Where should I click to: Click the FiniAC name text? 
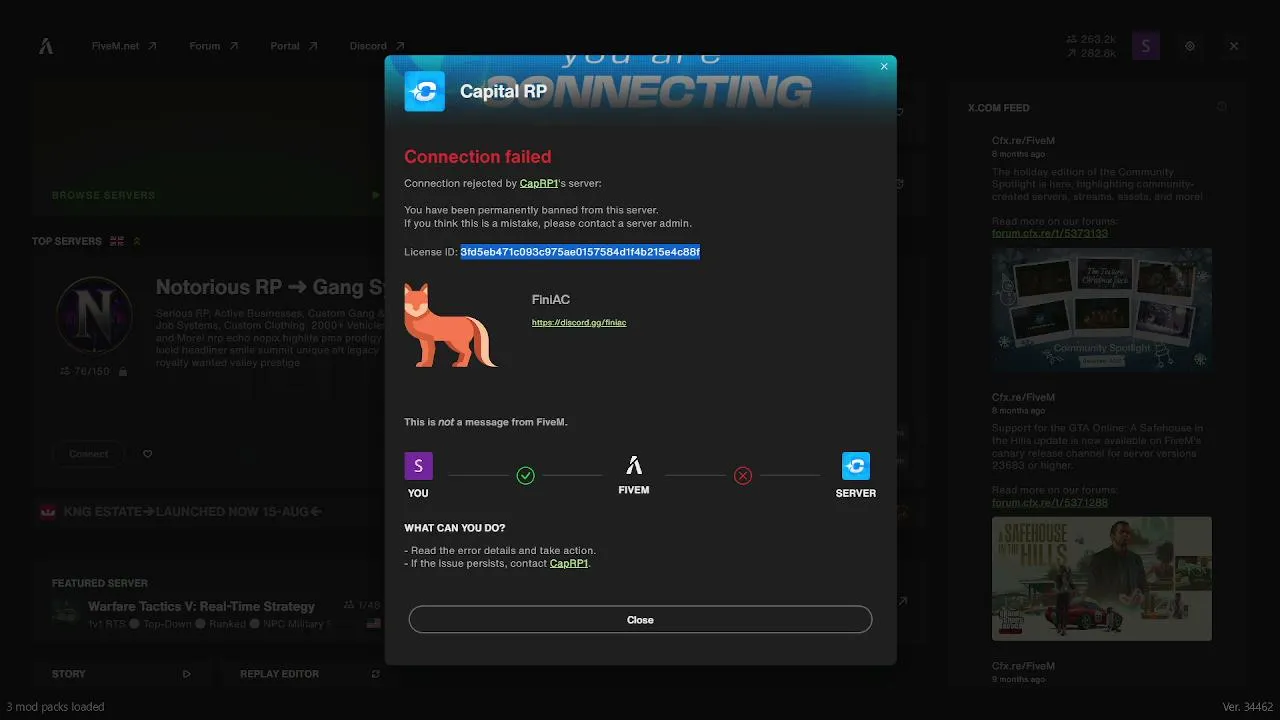[551, 300]
